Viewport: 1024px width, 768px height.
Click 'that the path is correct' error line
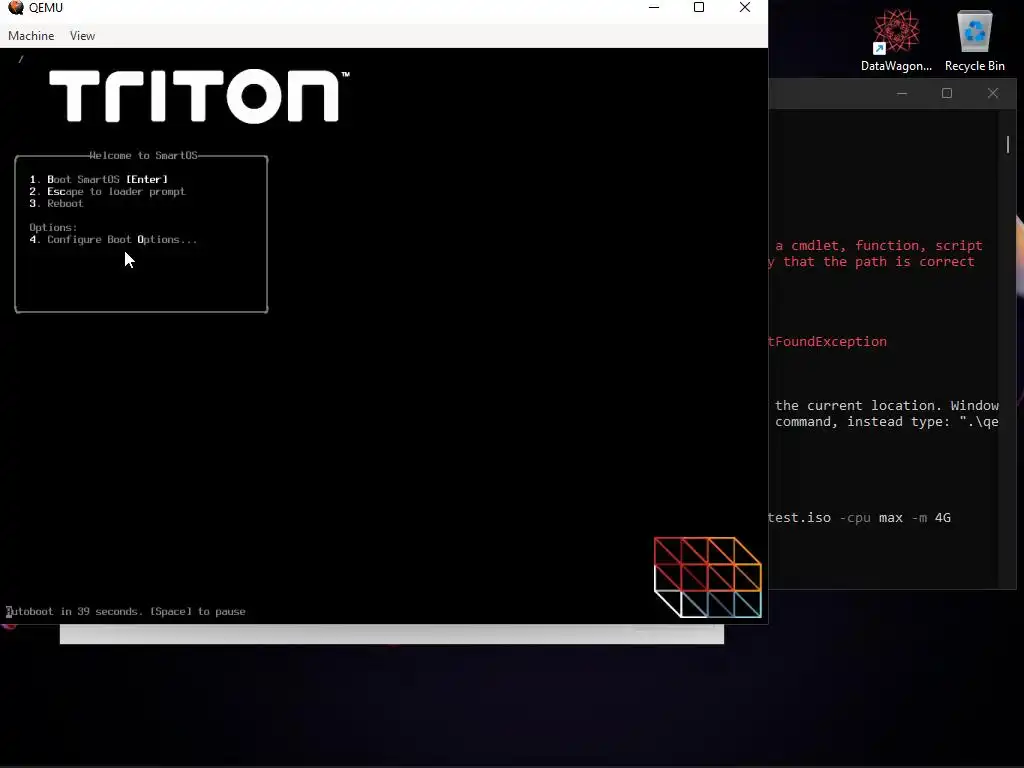pos(878,262)
